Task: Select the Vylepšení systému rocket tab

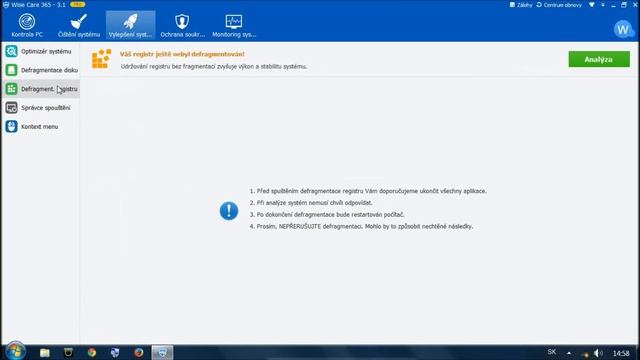Action: 131,25
